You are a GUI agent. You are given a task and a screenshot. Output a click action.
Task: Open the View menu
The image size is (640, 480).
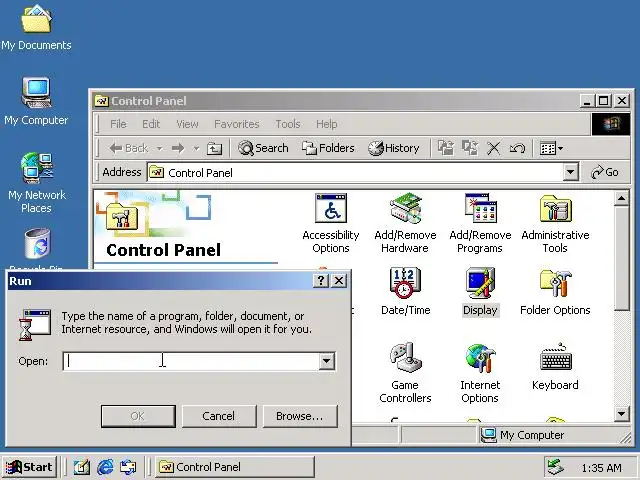pyautogui.click(x=187, y=124)
